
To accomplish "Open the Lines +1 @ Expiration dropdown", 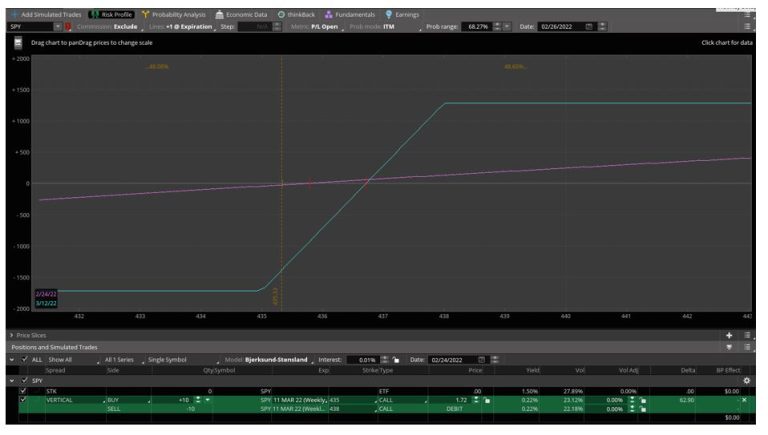I will pyautogui.click(x=182, y=26).
